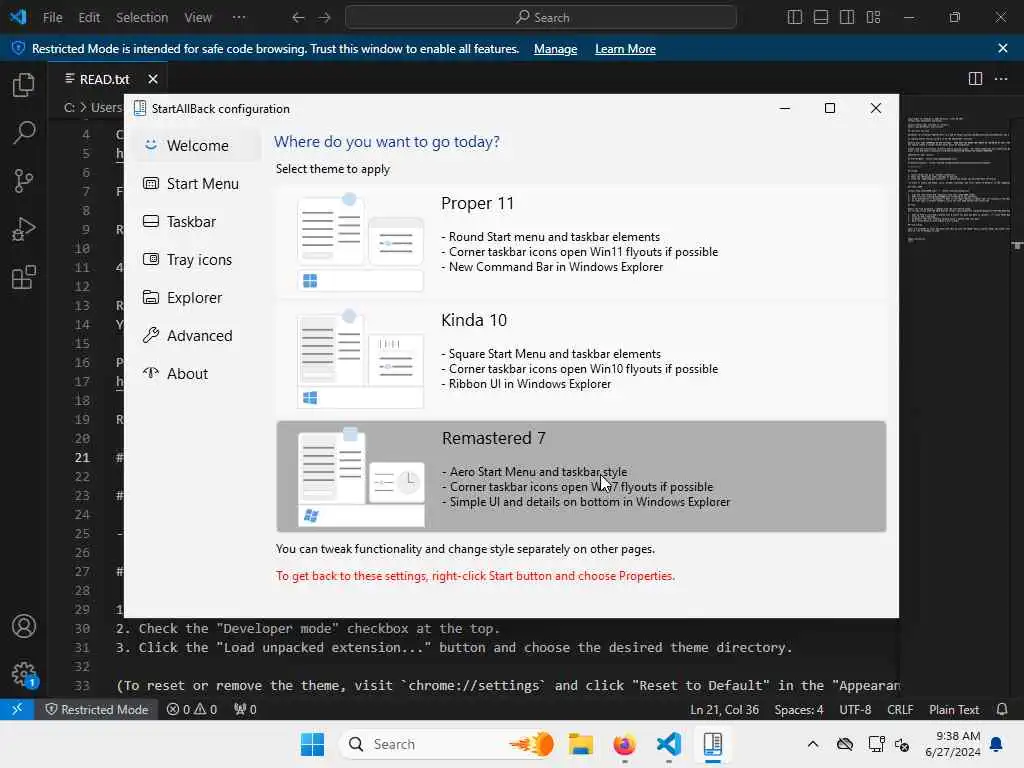Open Source Control view in VS Code
Screen dimensions: 1024x768
(x=24, y=181)
